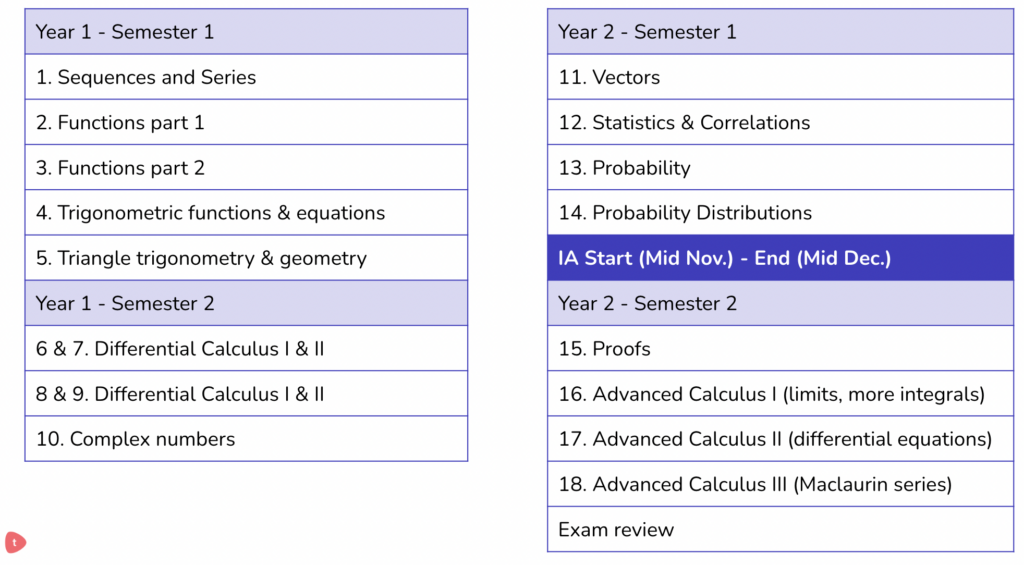Click Advanced Calculus II differential equations row
This screenshot has width=1024, height=565.
(x=780, y=439)
